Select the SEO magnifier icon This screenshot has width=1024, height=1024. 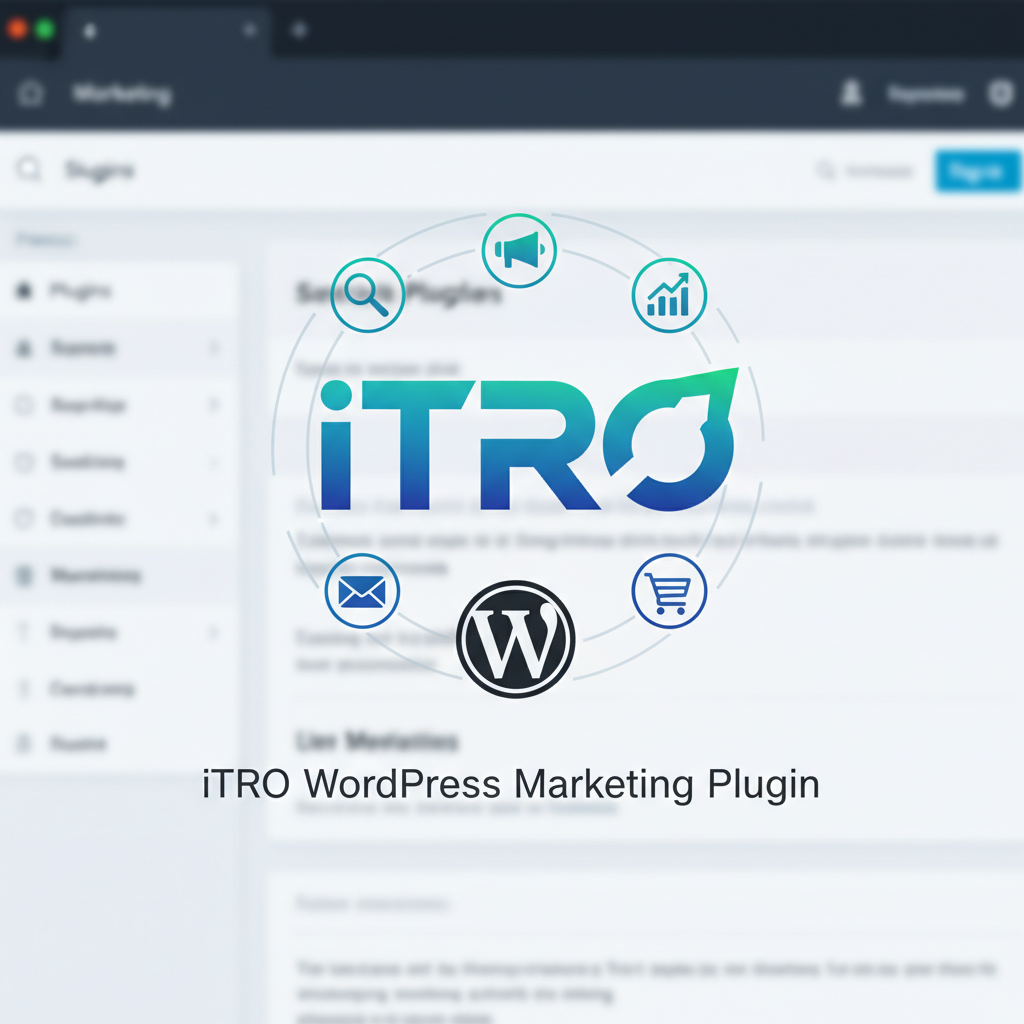point(367,295)
